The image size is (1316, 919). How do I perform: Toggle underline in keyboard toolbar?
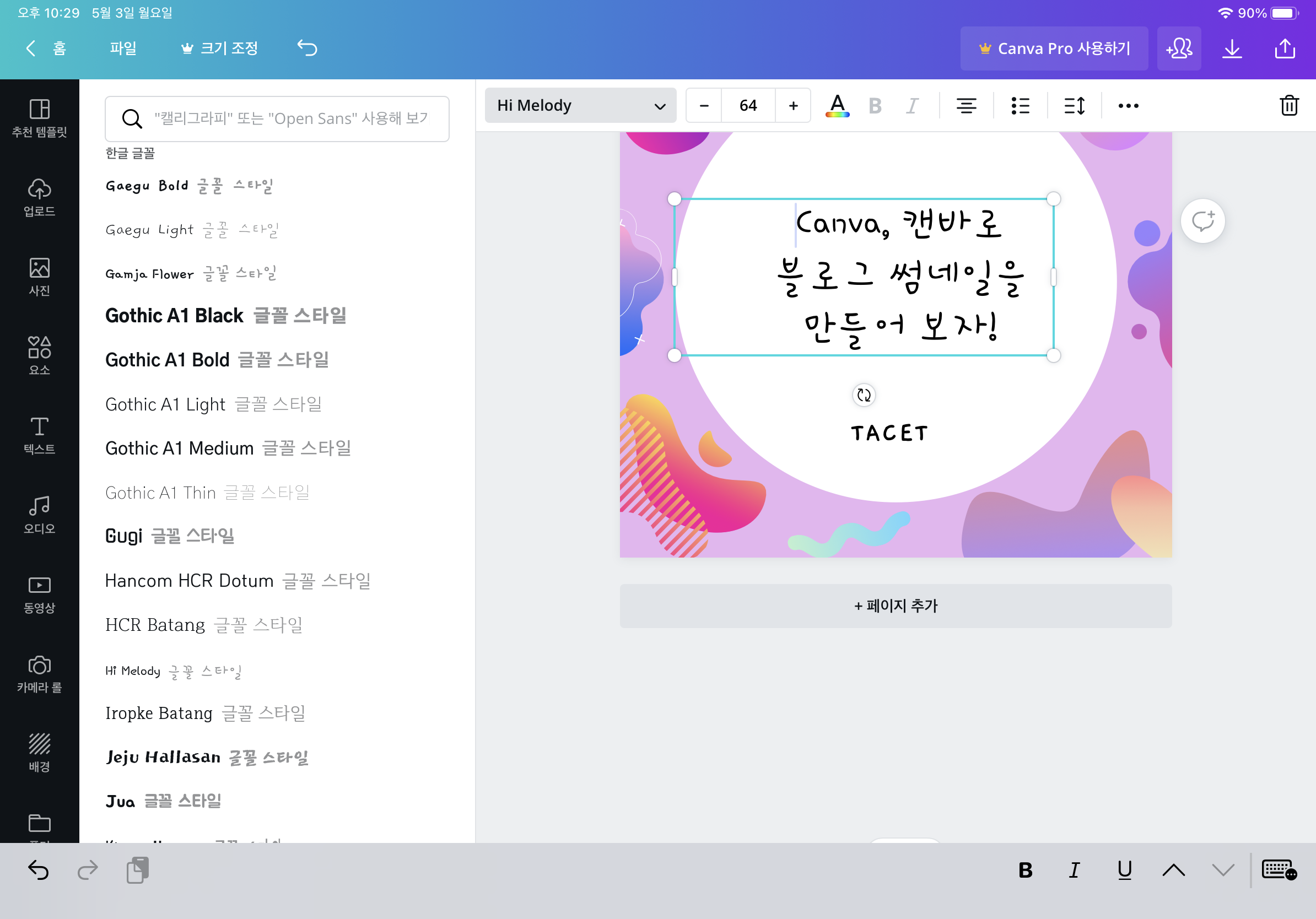[1124, 870]
